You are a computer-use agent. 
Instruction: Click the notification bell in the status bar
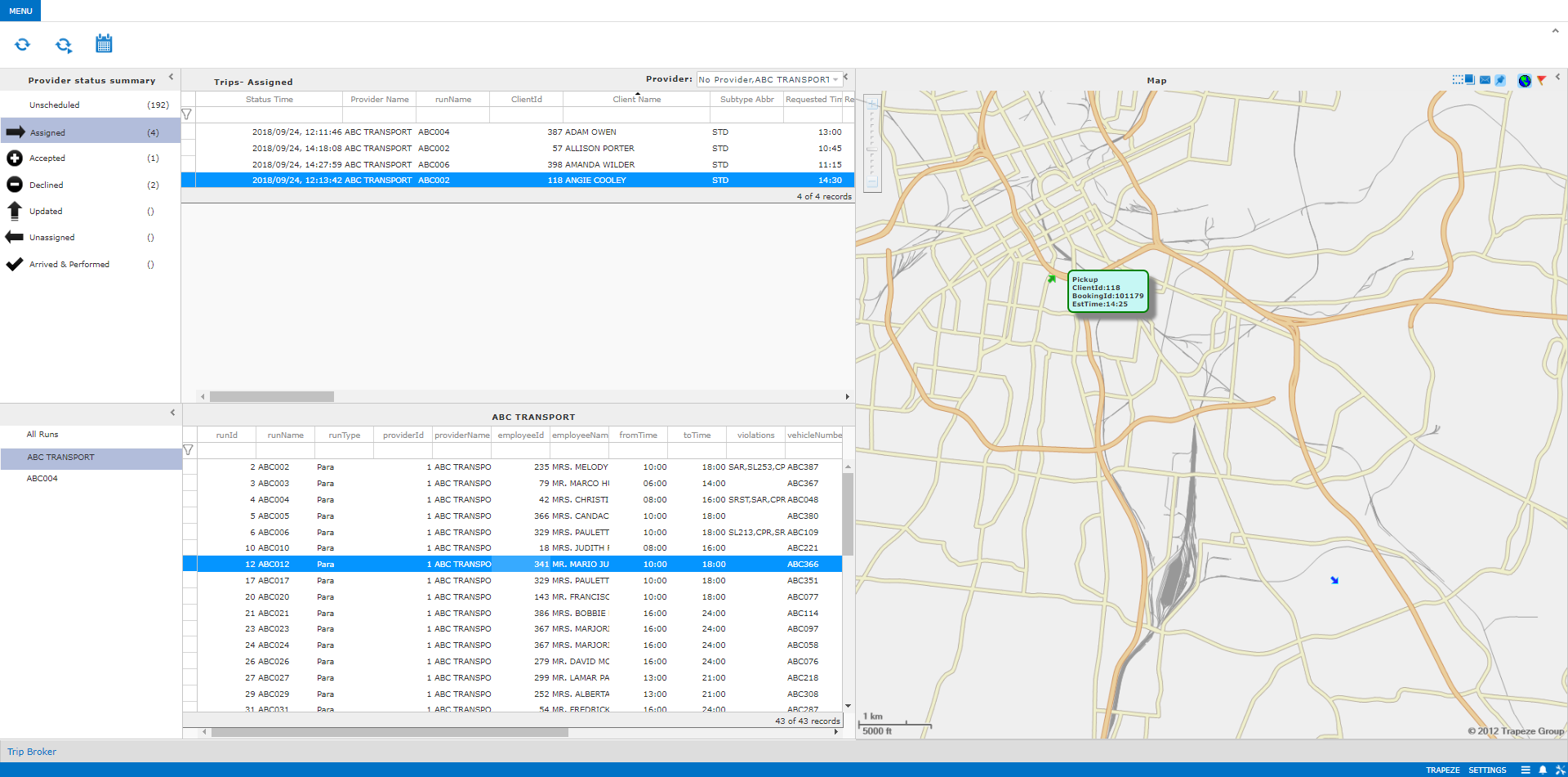[x=1543, y=770]
